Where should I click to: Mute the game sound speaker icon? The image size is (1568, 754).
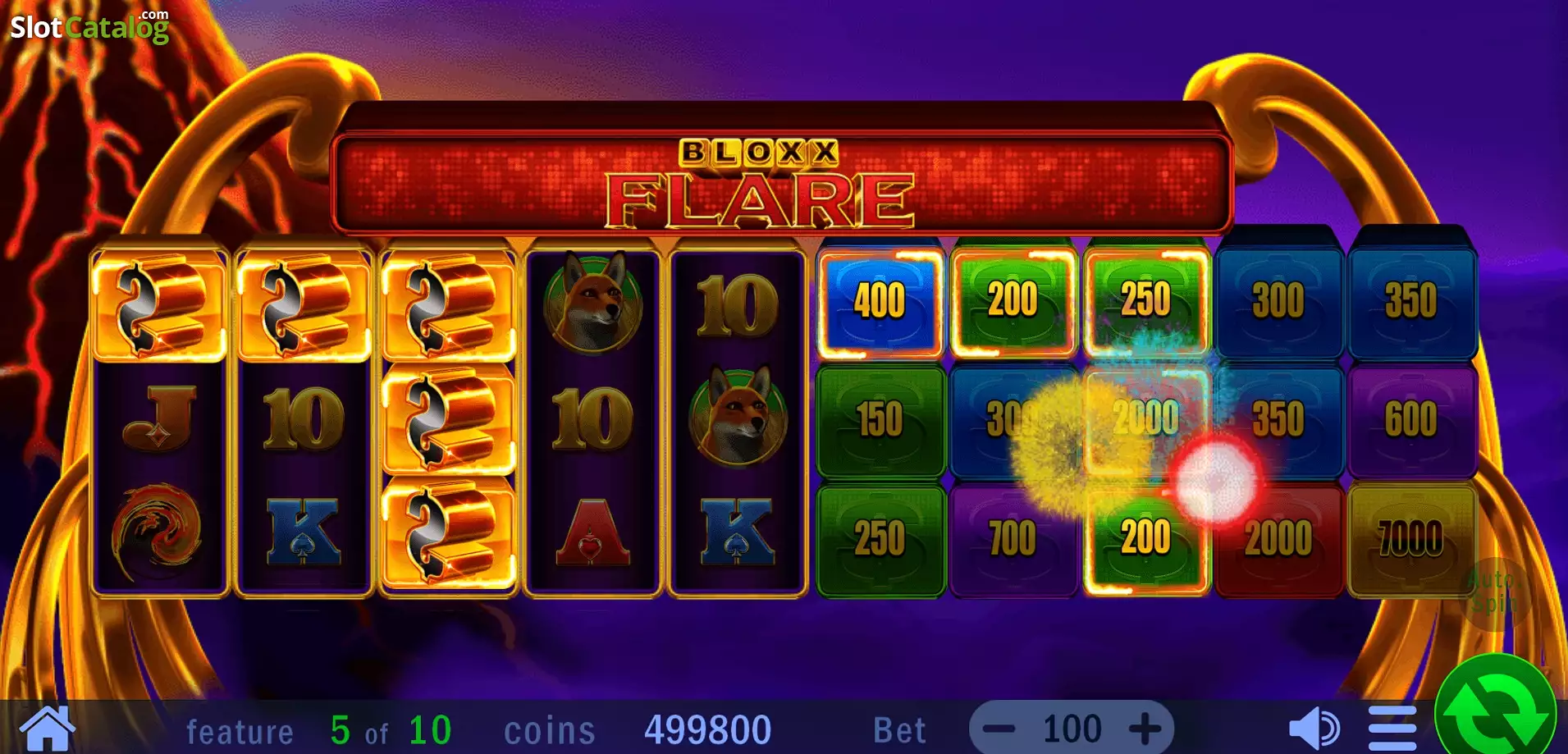tap(1314, 728)
